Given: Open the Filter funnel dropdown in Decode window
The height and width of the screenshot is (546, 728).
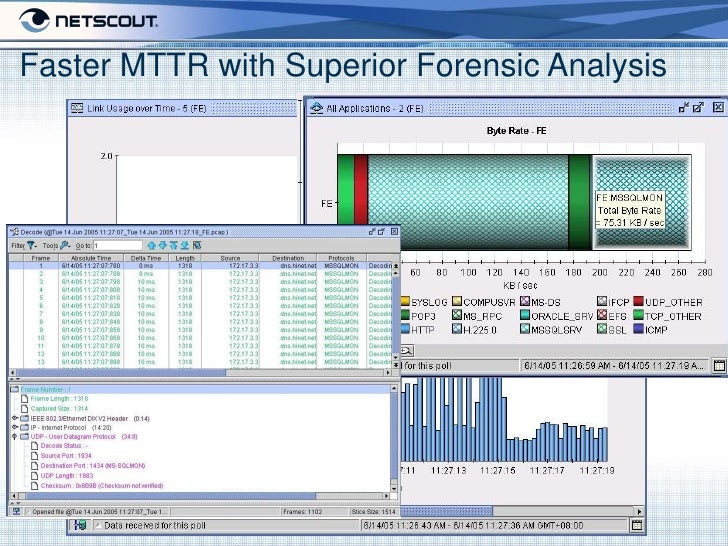Looking at the screenshot, I should pos(32,245).
